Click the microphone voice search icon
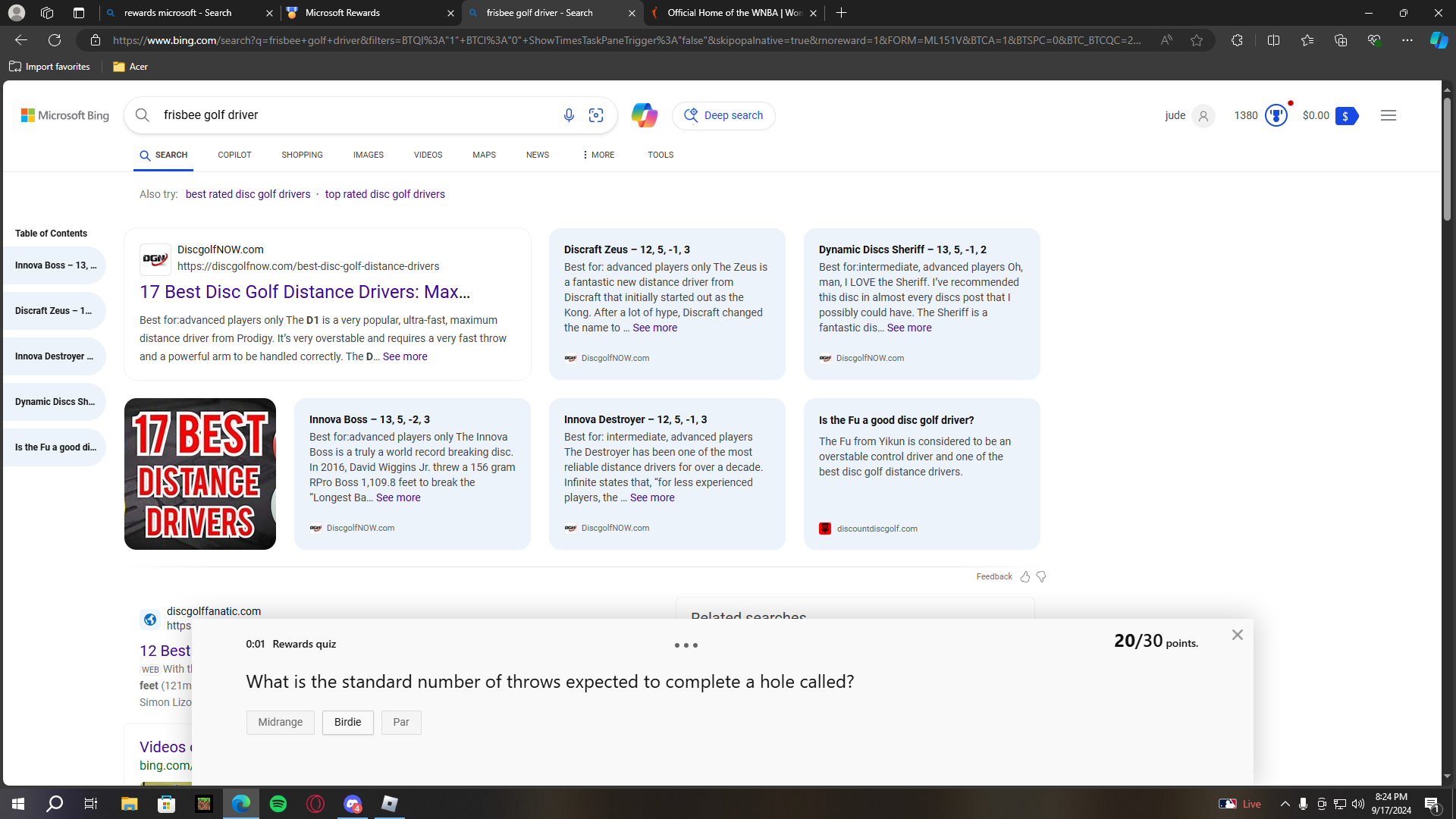The width and height of the screenshot is (1456, 819). click(569, 115)
